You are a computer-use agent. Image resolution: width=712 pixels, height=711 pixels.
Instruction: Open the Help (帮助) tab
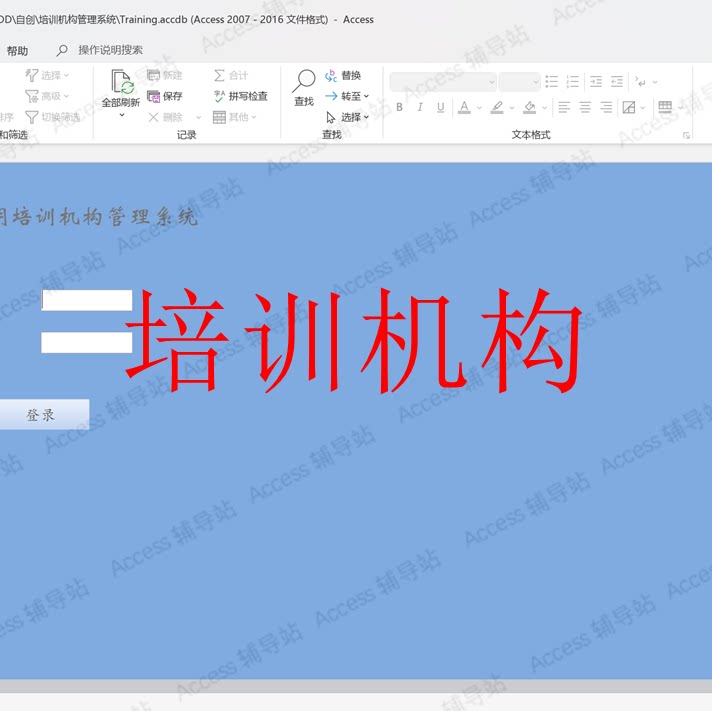[17, 50]
